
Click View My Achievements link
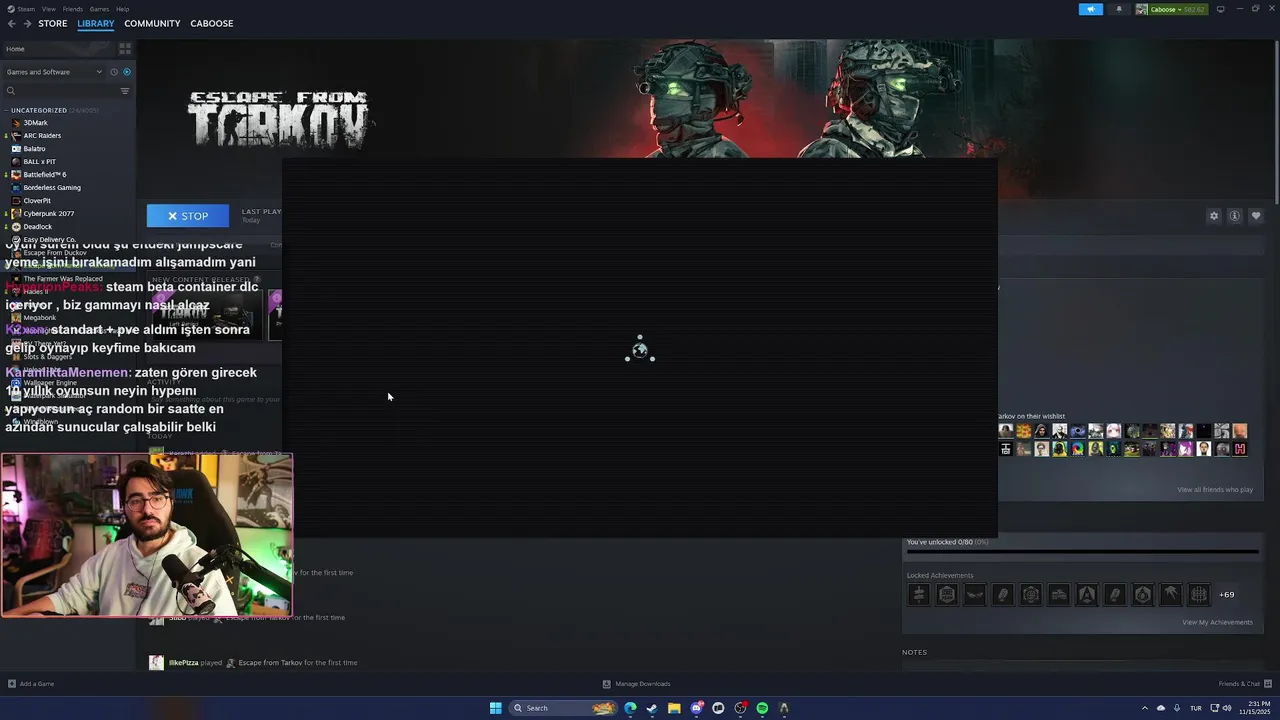pos(1217,622)
